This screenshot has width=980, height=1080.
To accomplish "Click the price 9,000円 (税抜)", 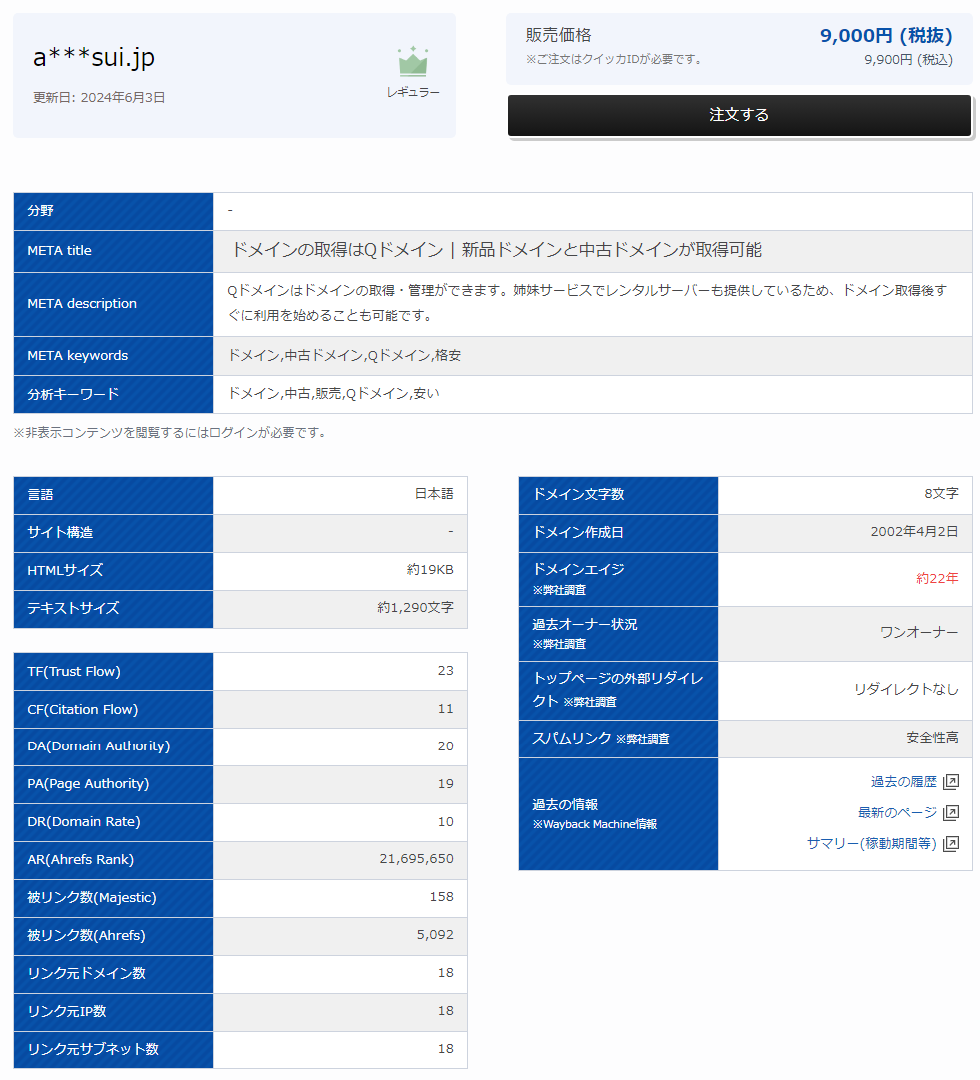I will (886, 35).
